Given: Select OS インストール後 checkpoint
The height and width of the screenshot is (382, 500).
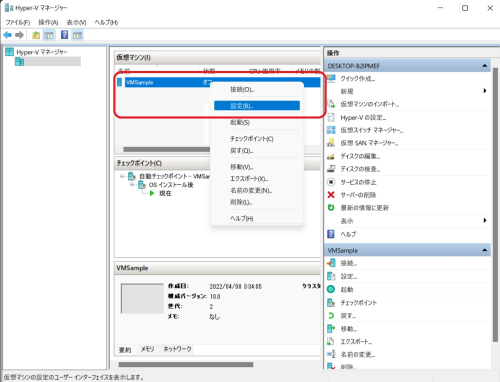Looking at the screenshot, I should pos(171,185).
